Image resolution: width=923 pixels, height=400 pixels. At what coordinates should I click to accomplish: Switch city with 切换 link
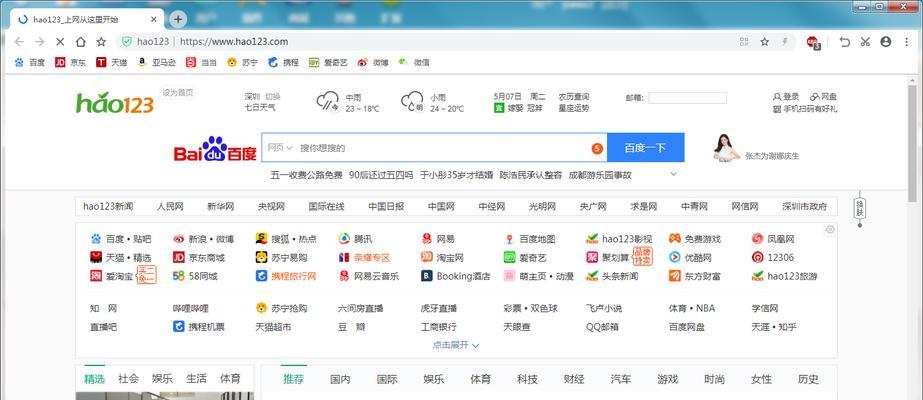[273, 96]
